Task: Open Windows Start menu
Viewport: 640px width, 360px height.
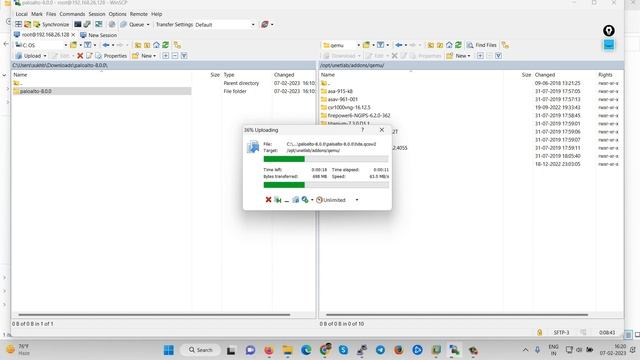Action: 169,350
